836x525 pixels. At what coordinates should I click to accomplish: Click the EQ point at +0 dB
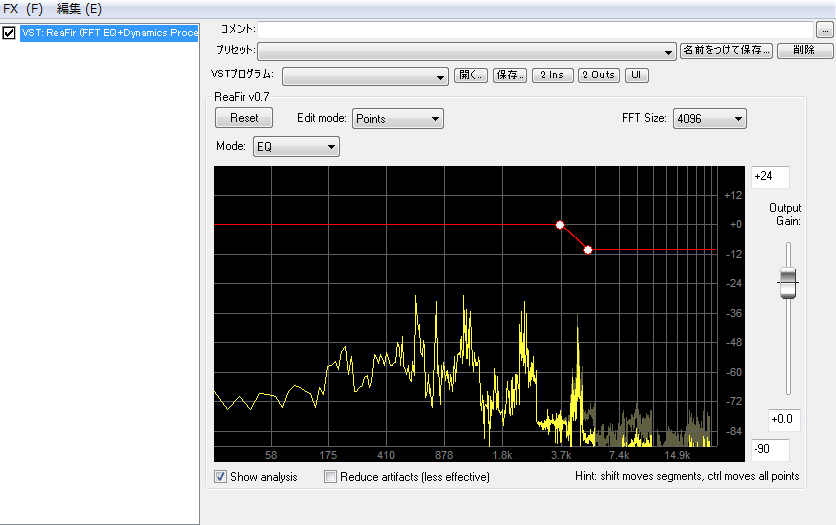[560, 225]
